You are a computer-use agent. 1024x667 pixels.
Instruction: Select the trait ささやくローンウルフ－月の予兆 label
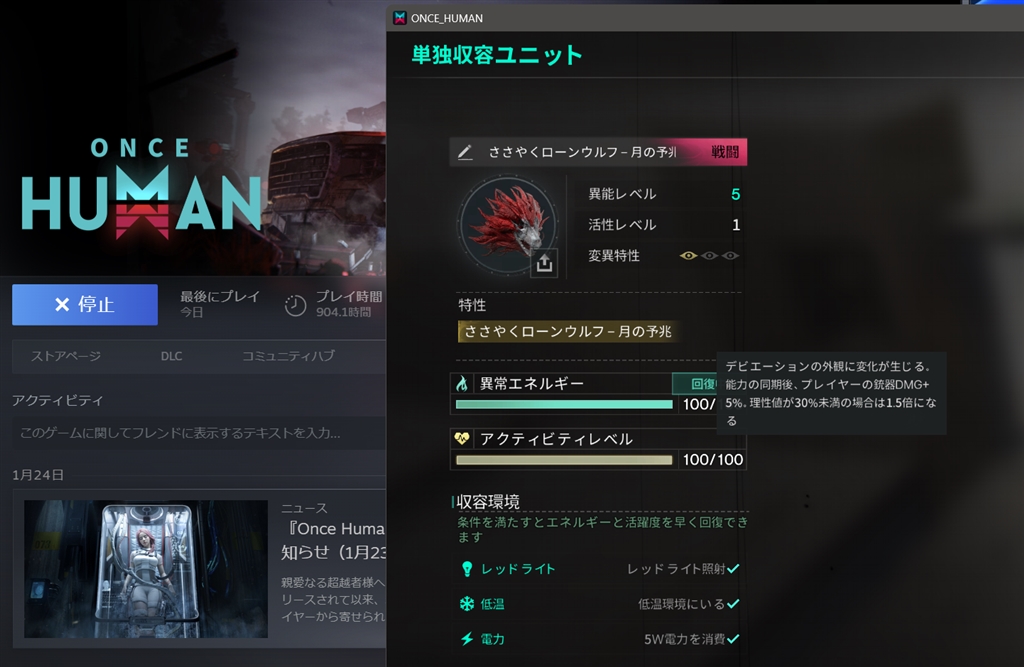pos(568,332)
